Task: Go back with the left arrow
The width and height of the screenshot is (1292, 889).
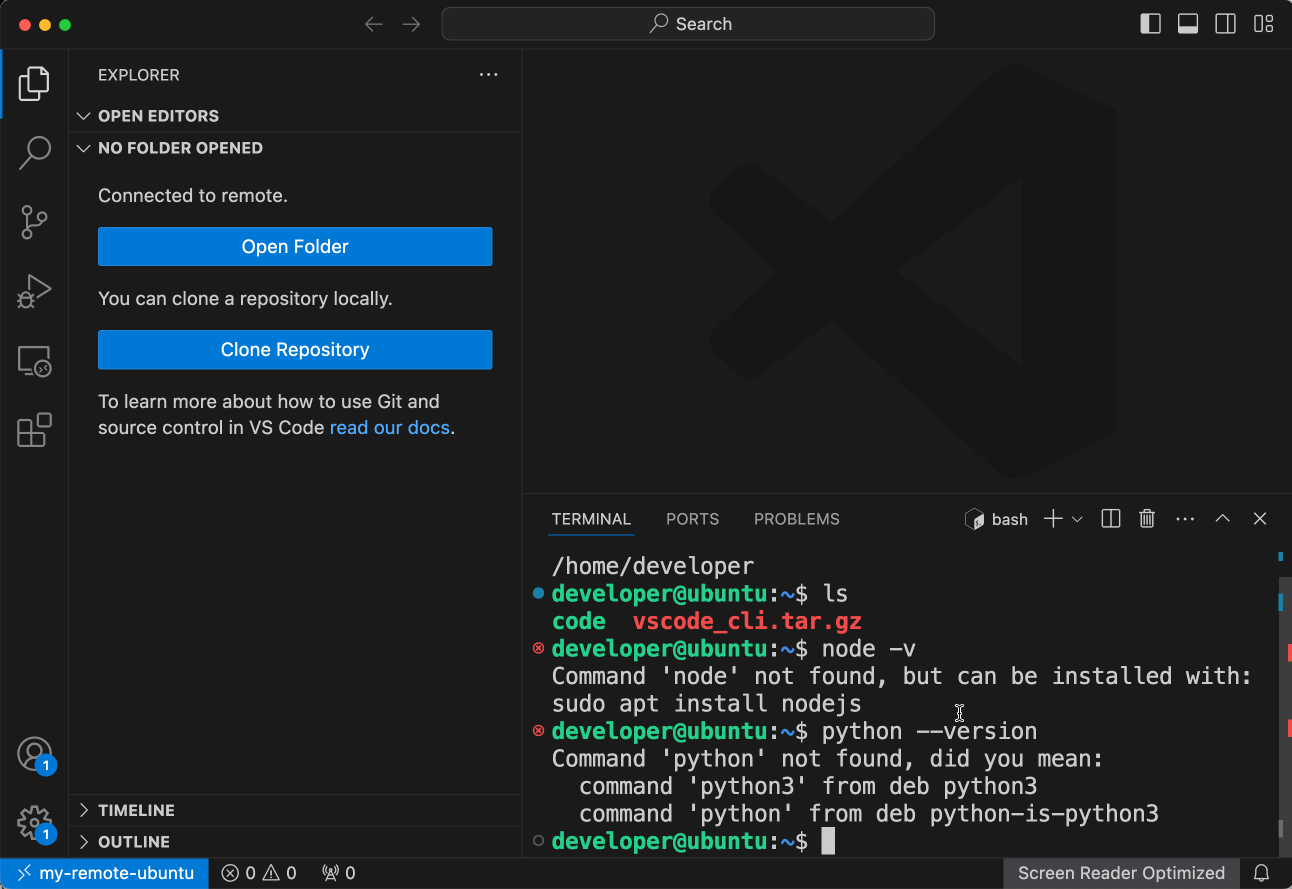Action: (x=374, y=24)
